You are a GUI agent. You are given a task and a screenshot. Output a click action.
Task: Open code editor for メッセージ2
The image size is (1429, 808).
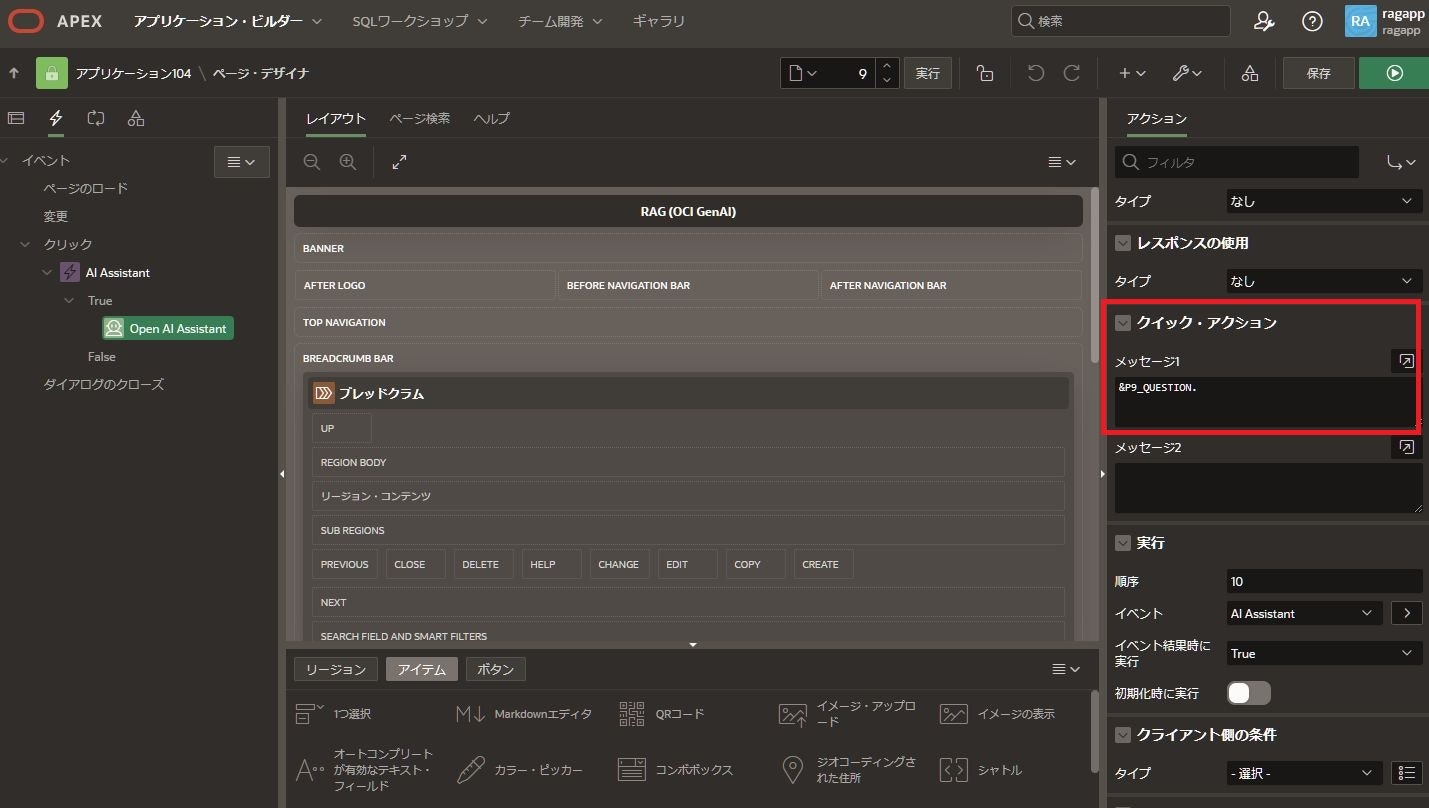1407,447
